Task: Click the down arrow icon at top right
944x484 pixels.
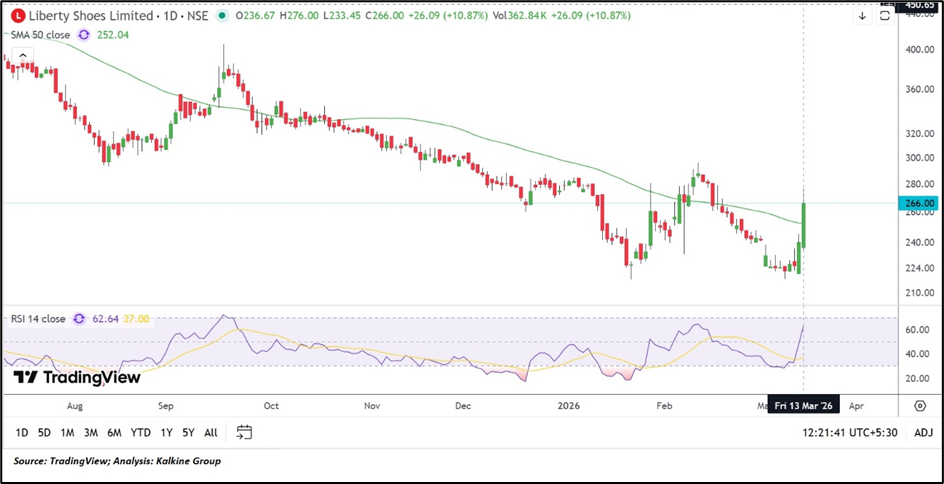Action: (x=862, y=16)
